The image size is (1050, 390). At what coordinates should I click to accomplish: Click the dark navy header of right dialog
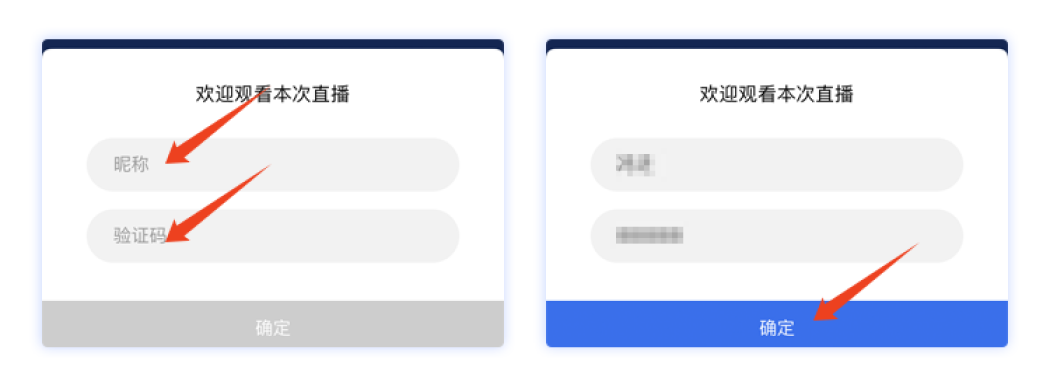point(777,44)
